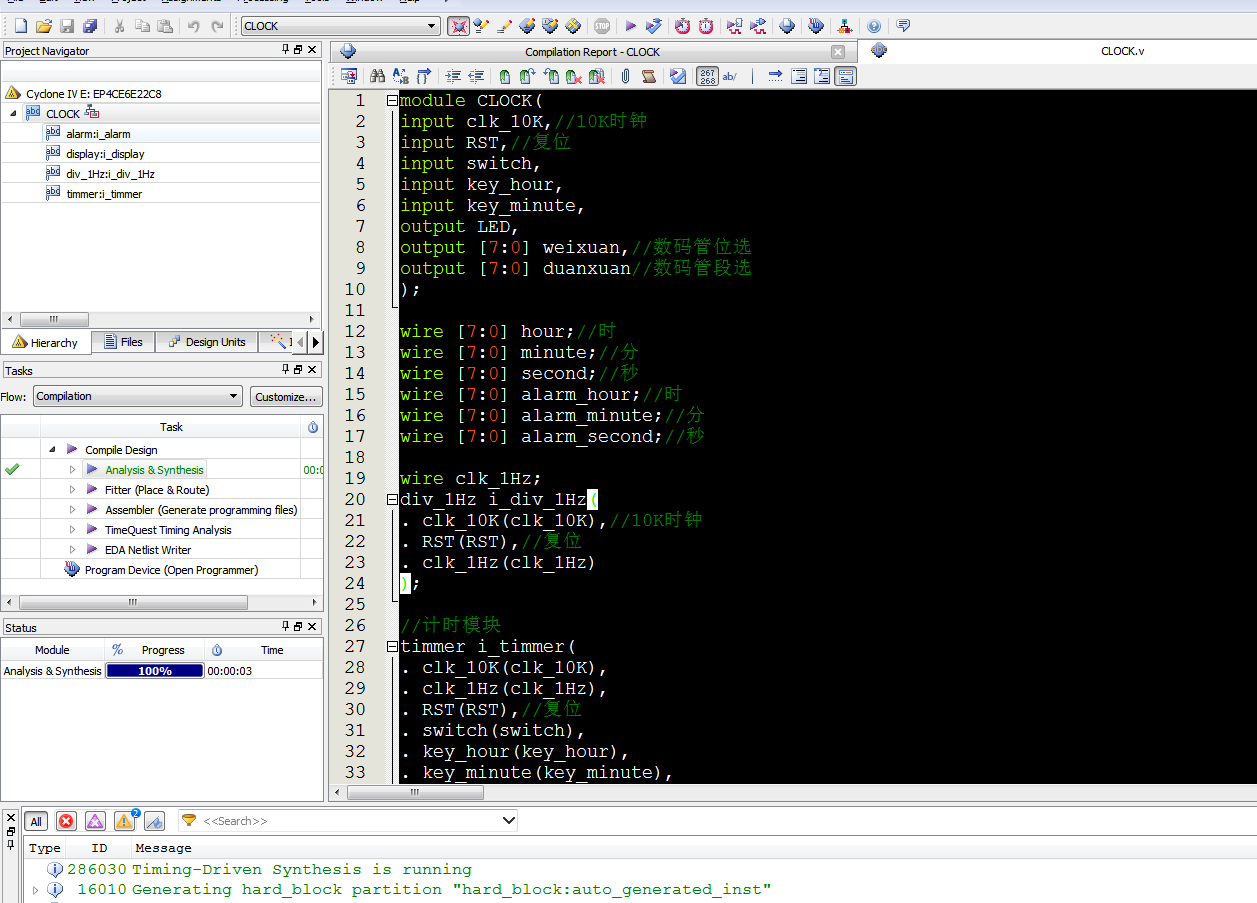Show error messages filter icon
The width and height of the screenshot is (1257, 903).
pos(66,821)
